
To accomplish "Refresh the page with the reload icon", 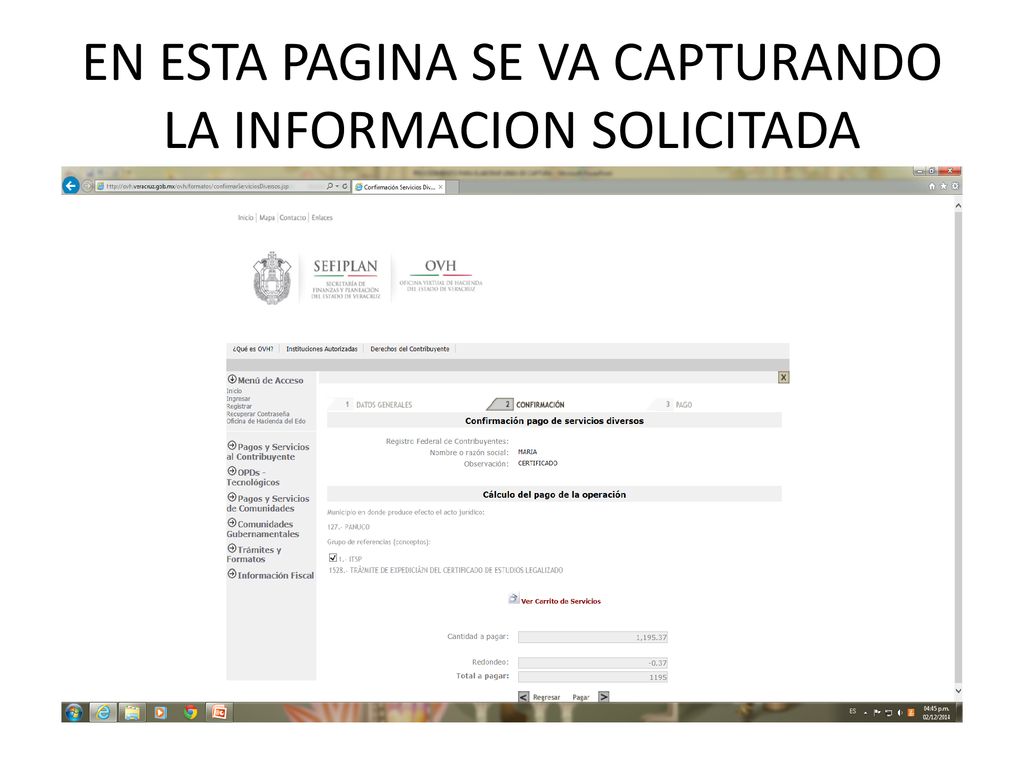I will tap(345, 186).
